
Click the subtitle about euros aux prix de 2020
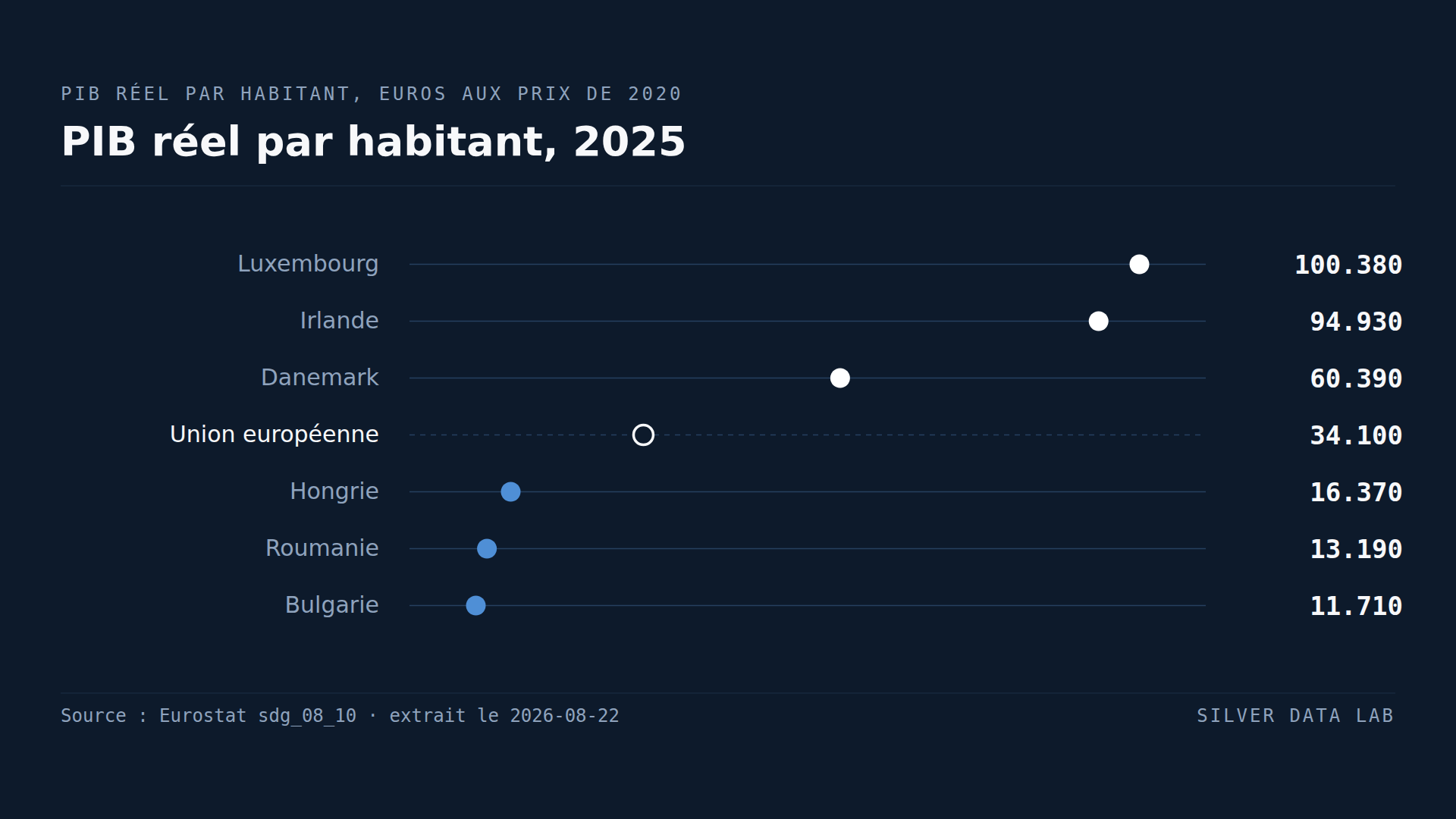pos(372,93)
